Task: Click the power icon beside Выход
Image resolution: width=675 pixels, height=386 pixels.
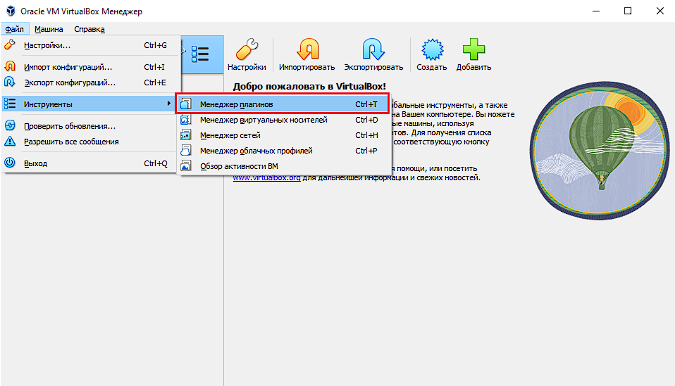Action: pyautogui.click(x=9, y=163)
